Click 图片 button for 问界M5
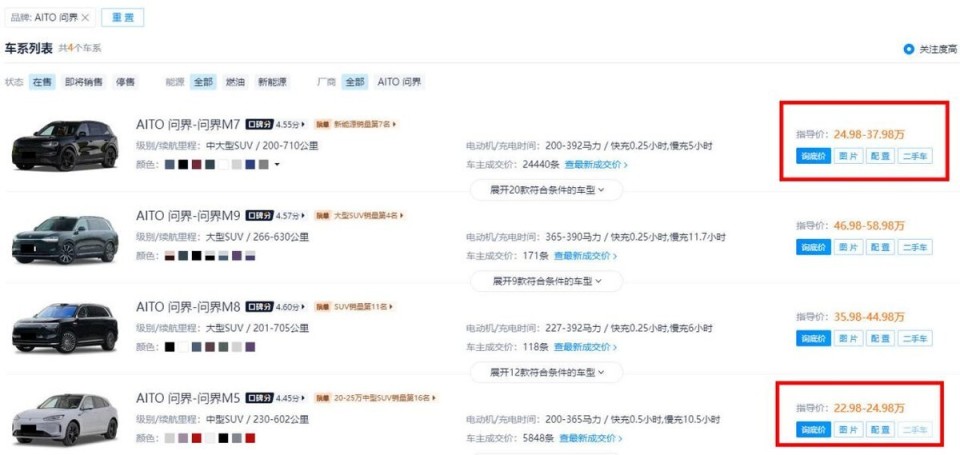 (x=848, y=429)
